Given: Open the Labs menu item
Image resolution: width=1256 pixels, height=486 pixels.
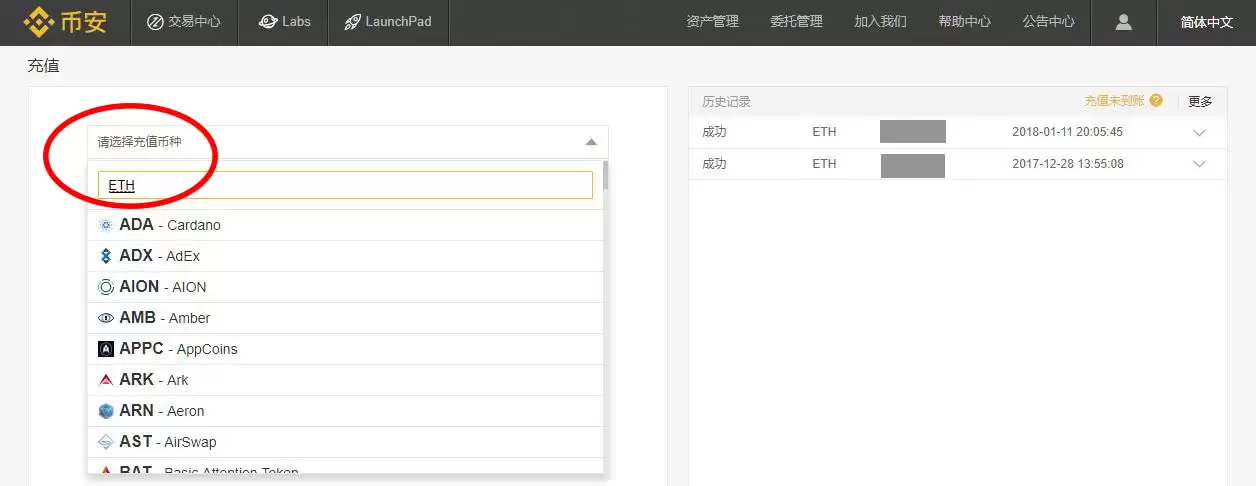Looking at the screenshot, I should point(284,21).
